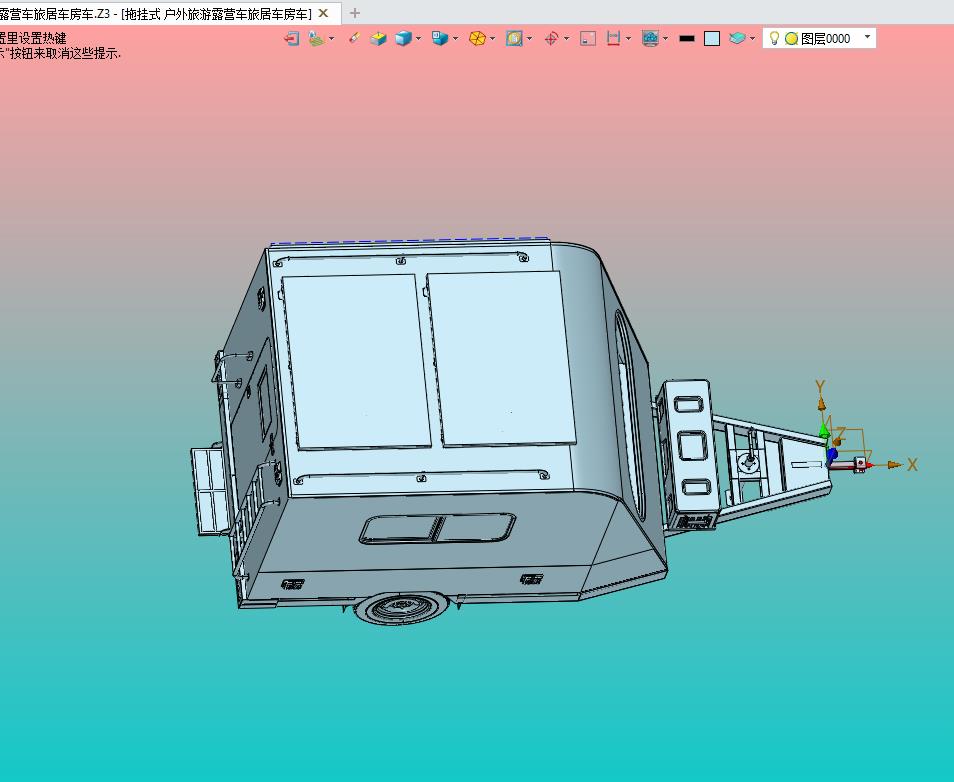The height and width of the screenshot is (782, 954).
Task: Click the green display-mode icon
Action: (316, 39)
